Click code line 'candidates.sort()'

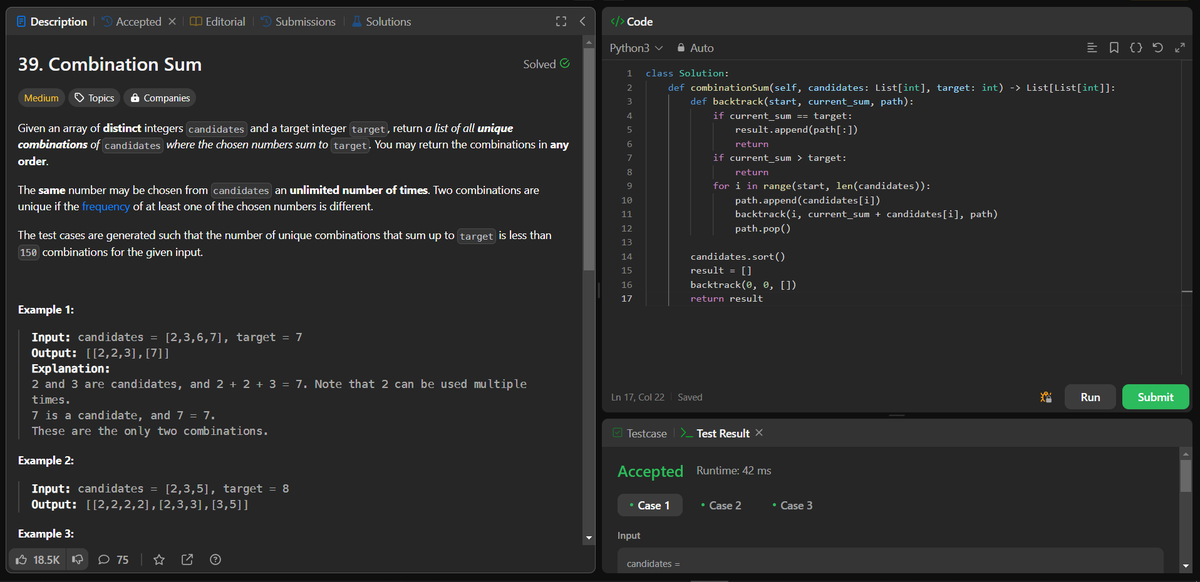738,257
